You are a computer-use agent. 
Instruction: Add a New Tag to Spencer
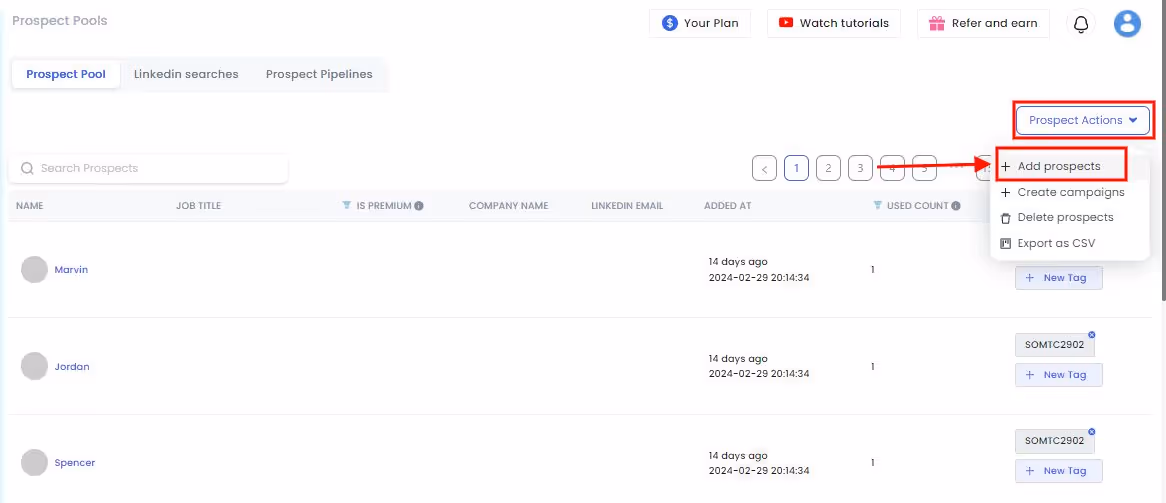1058,470
